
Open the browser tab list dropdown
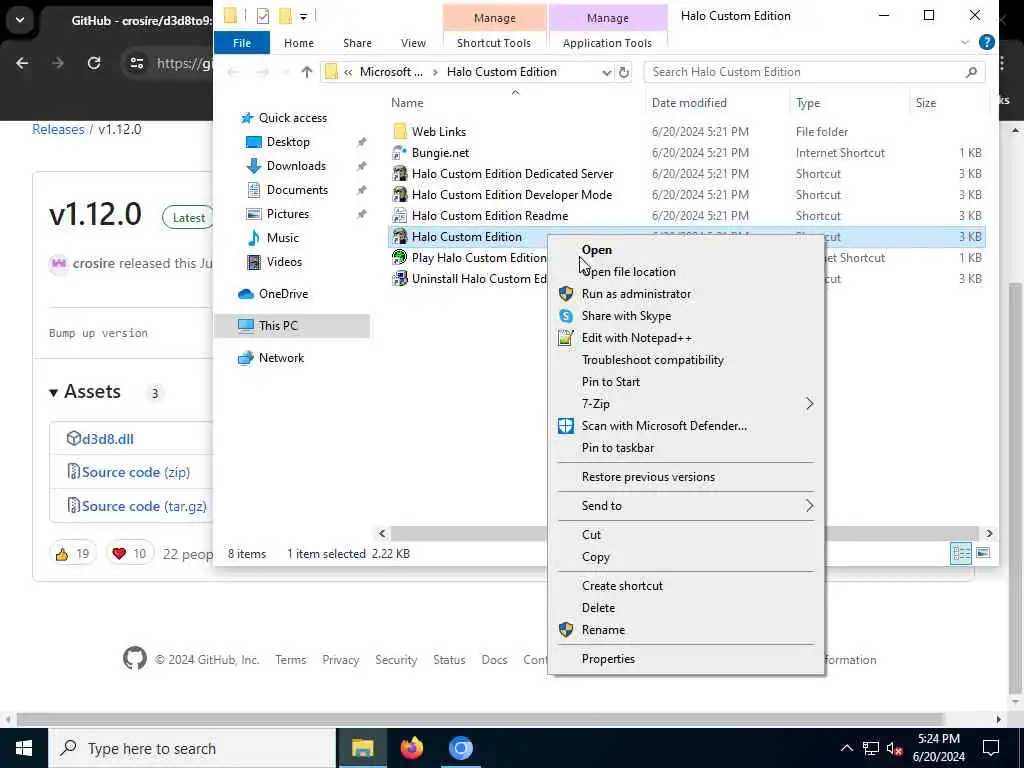coord(20,20)
